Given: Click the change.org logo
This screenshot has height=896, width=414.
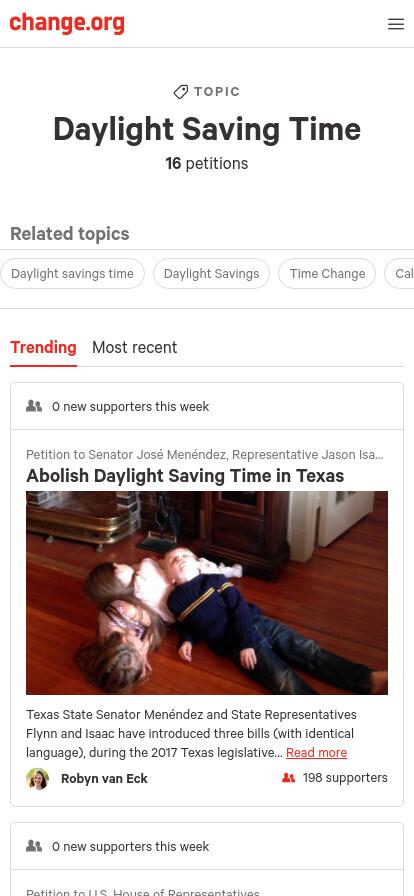Looking at the screenshot, I should 67,23.
